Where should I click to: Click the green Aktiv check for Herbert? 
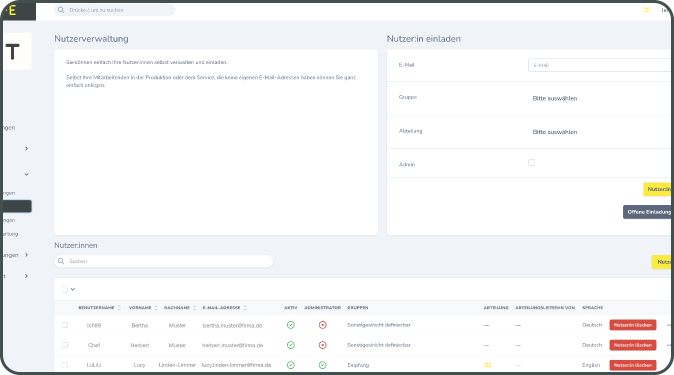[291, 345]
